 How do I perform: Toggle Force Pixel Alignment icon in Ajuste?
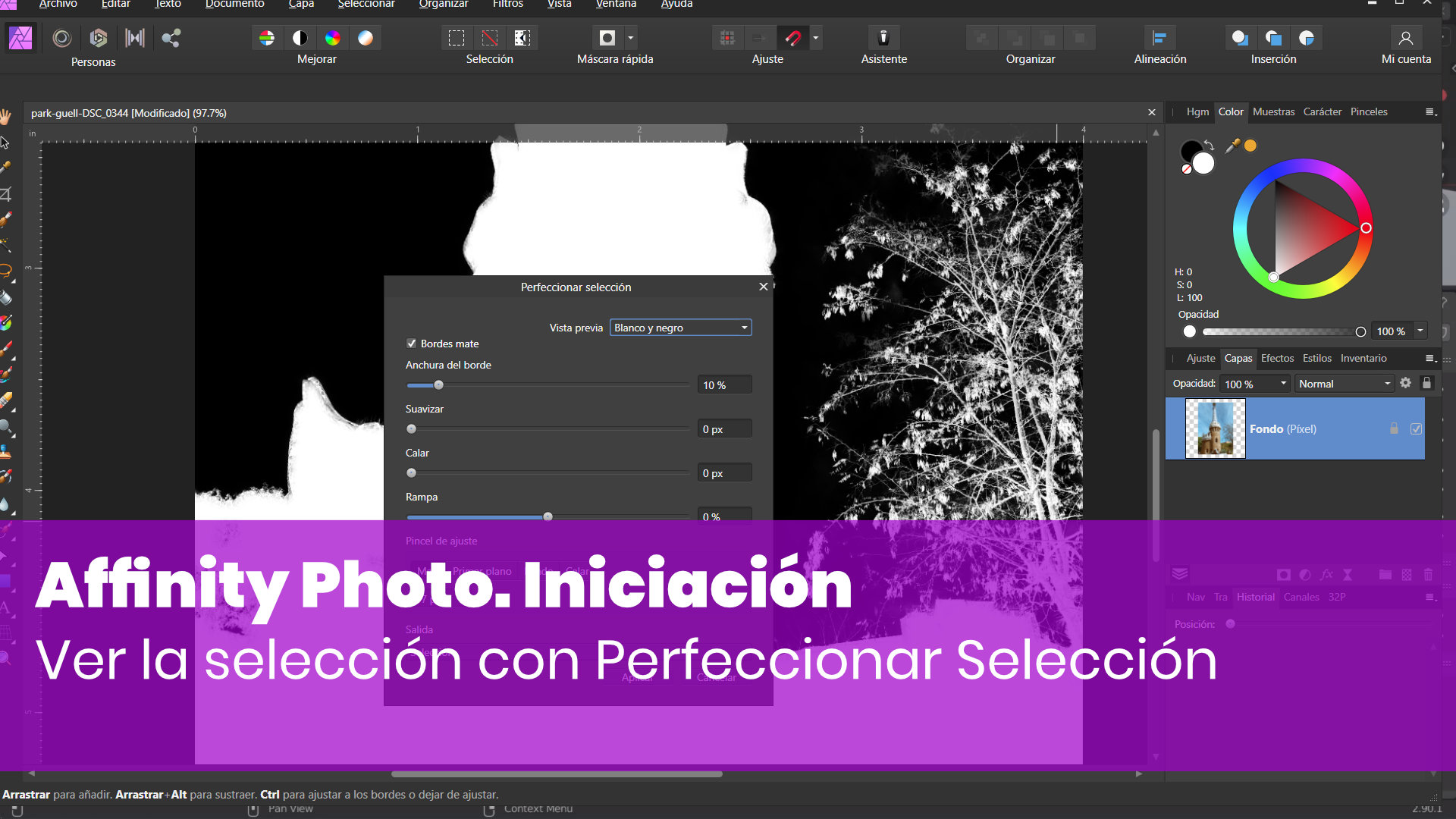pos(727,38)
